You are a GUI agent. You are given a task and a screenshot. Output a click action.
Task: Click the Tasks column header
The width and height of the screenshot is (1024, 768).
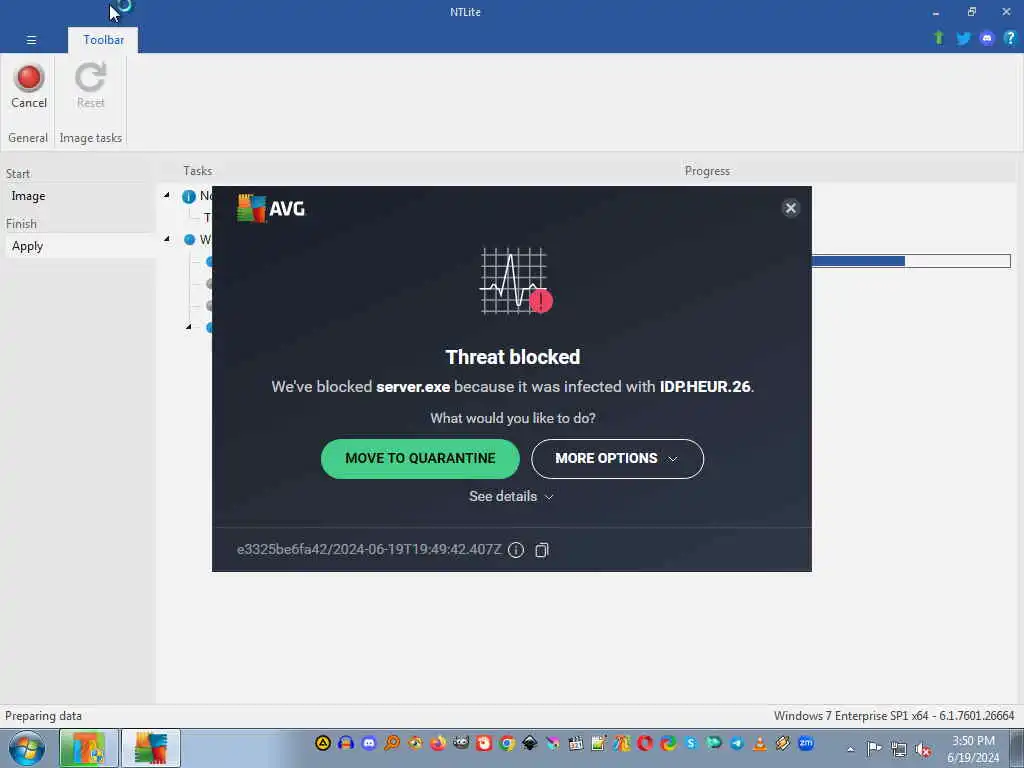click(x=197, y=170)
